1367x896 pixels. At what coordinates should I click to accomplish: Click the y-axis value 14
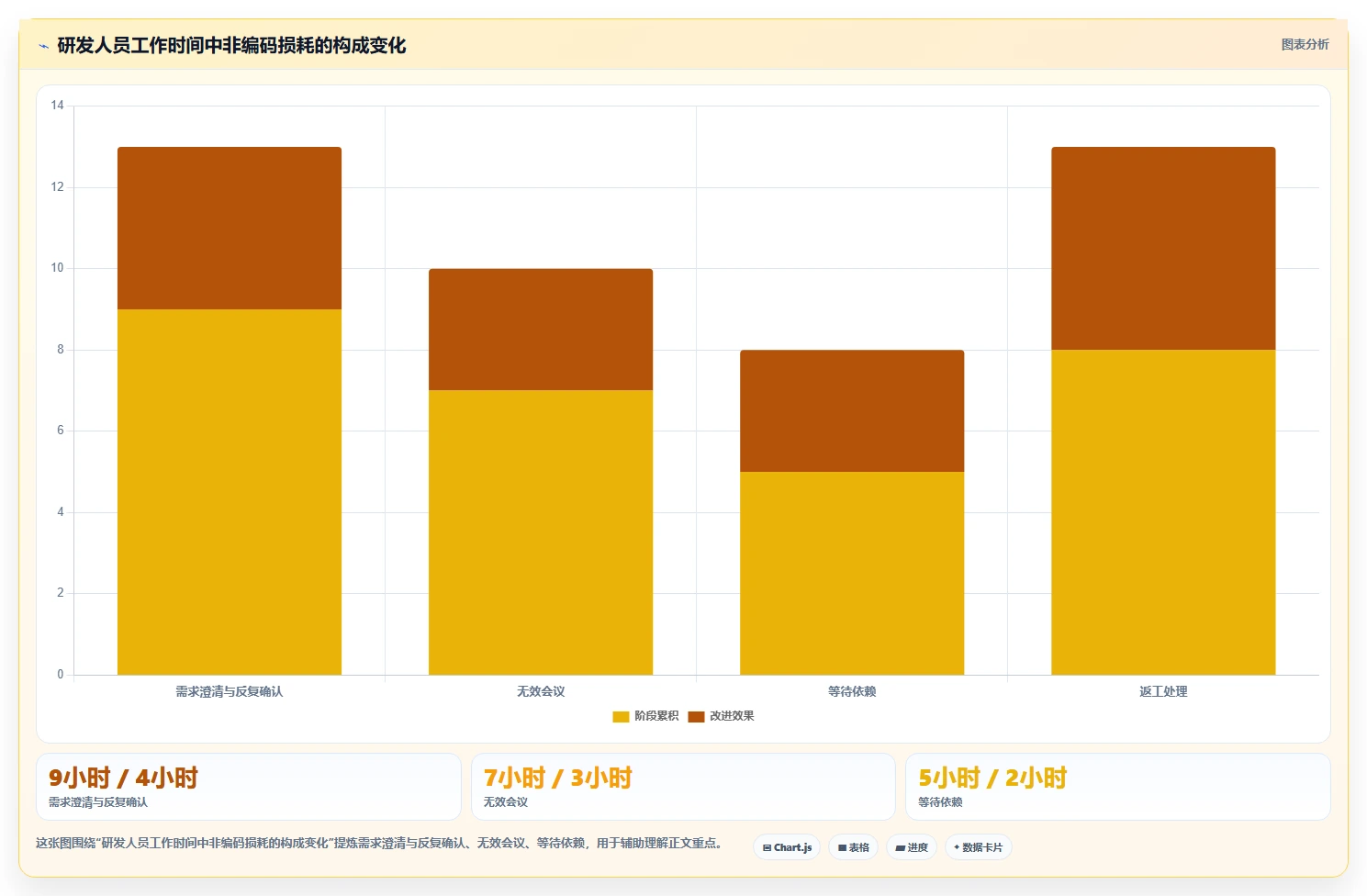coord(58,106)
